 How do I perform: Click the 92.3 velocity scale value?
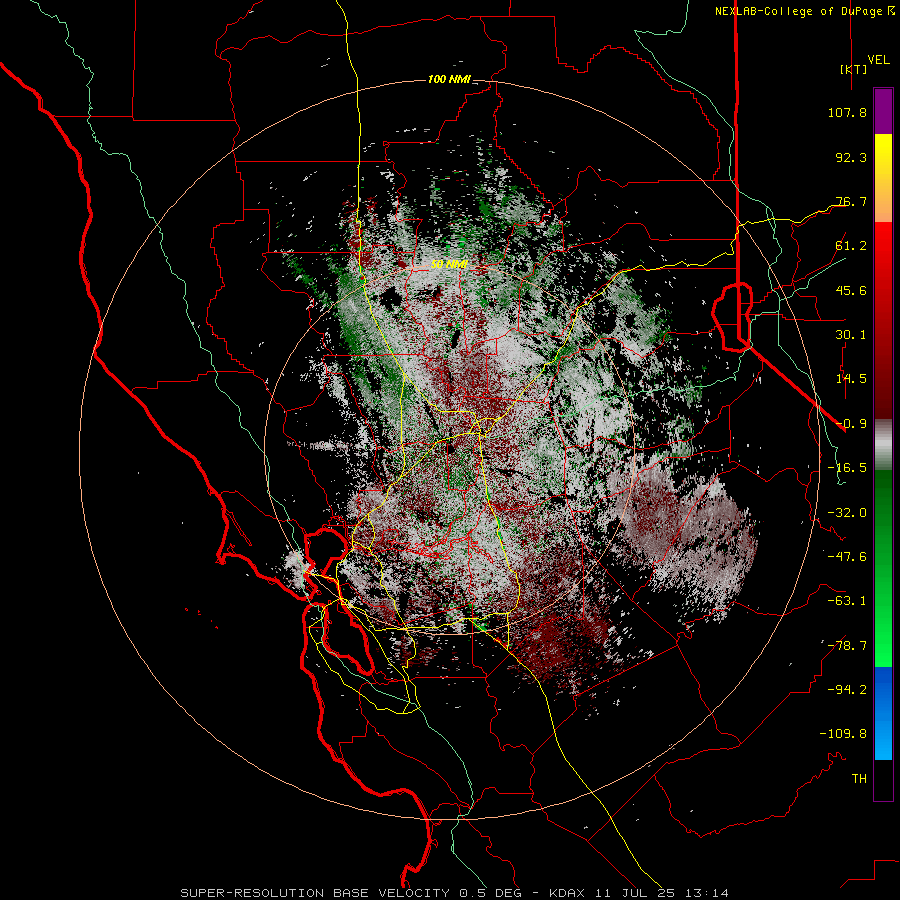pos(851,157)
